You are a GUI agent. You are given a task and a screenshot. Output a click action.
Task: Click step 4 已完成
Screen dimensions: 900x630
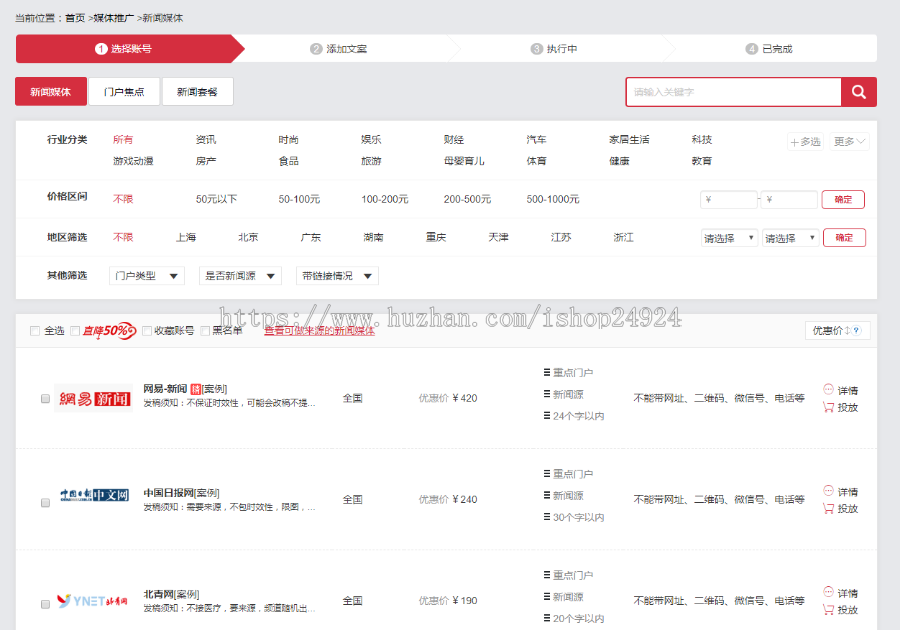pos(769,49)
